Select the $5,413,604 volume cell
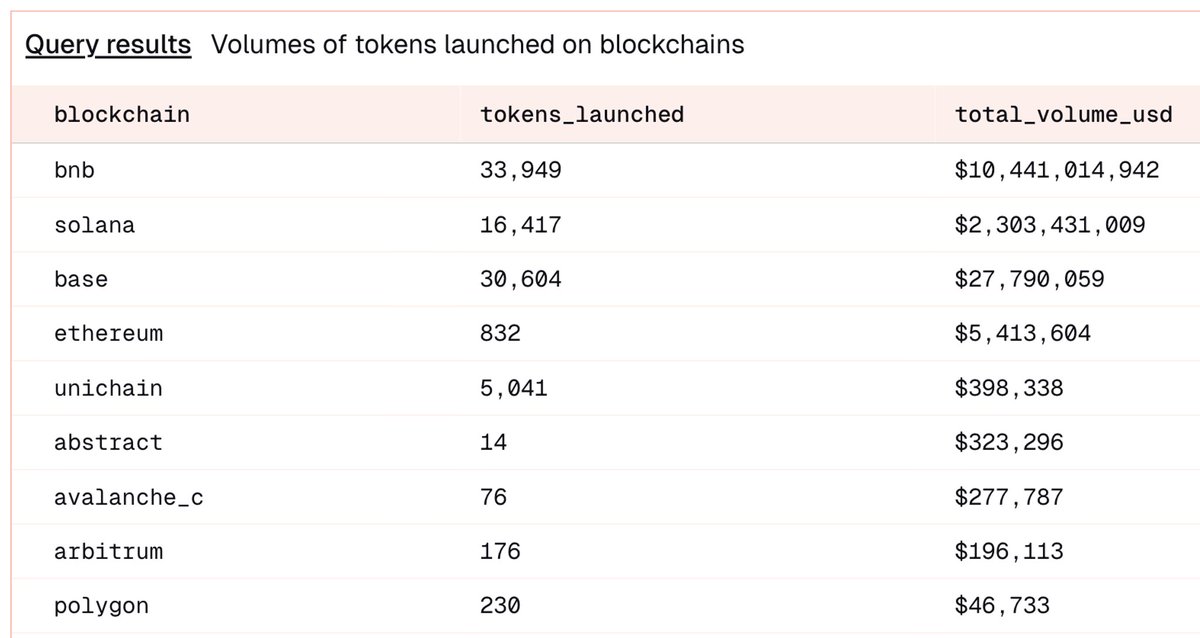The width and height of the screenshot is (1200, 638). coord(1024,333)
